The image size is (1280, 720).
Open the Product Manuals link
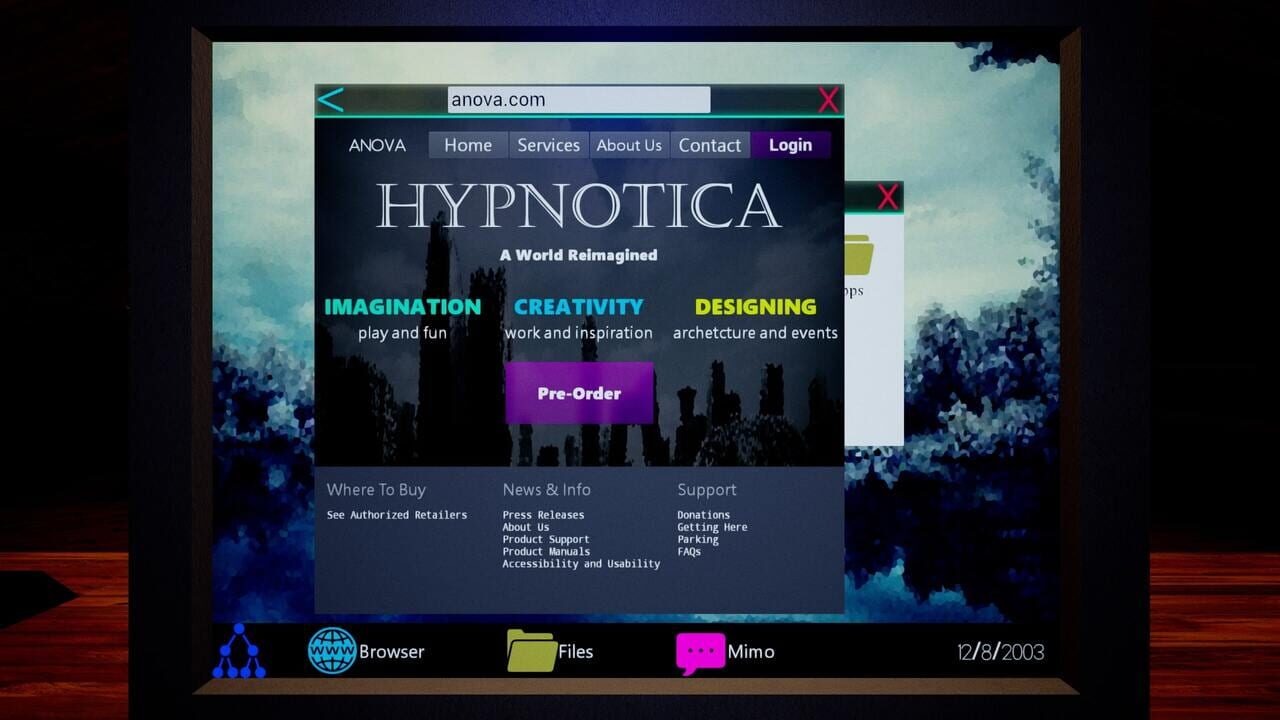point(546,552)
